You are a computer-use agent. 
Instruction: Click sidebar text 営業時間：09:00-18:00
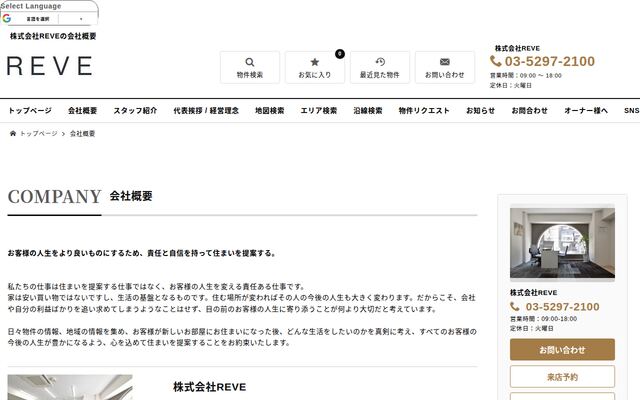click(x=543, y=319)
